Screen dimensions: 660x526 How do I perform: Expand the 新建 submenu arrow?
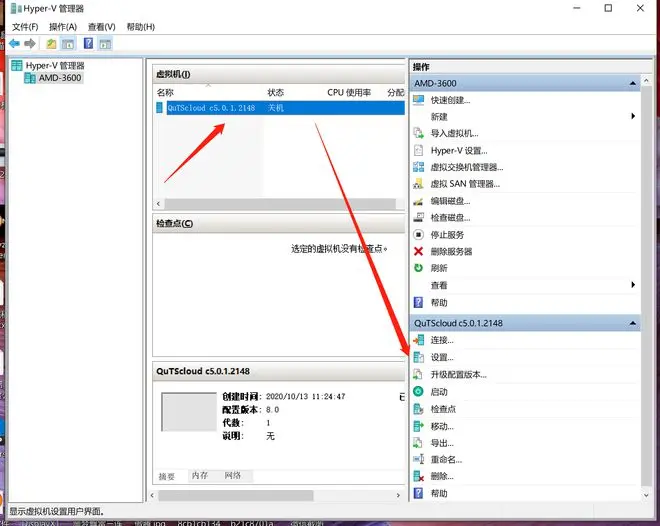(x=633, y=116)
